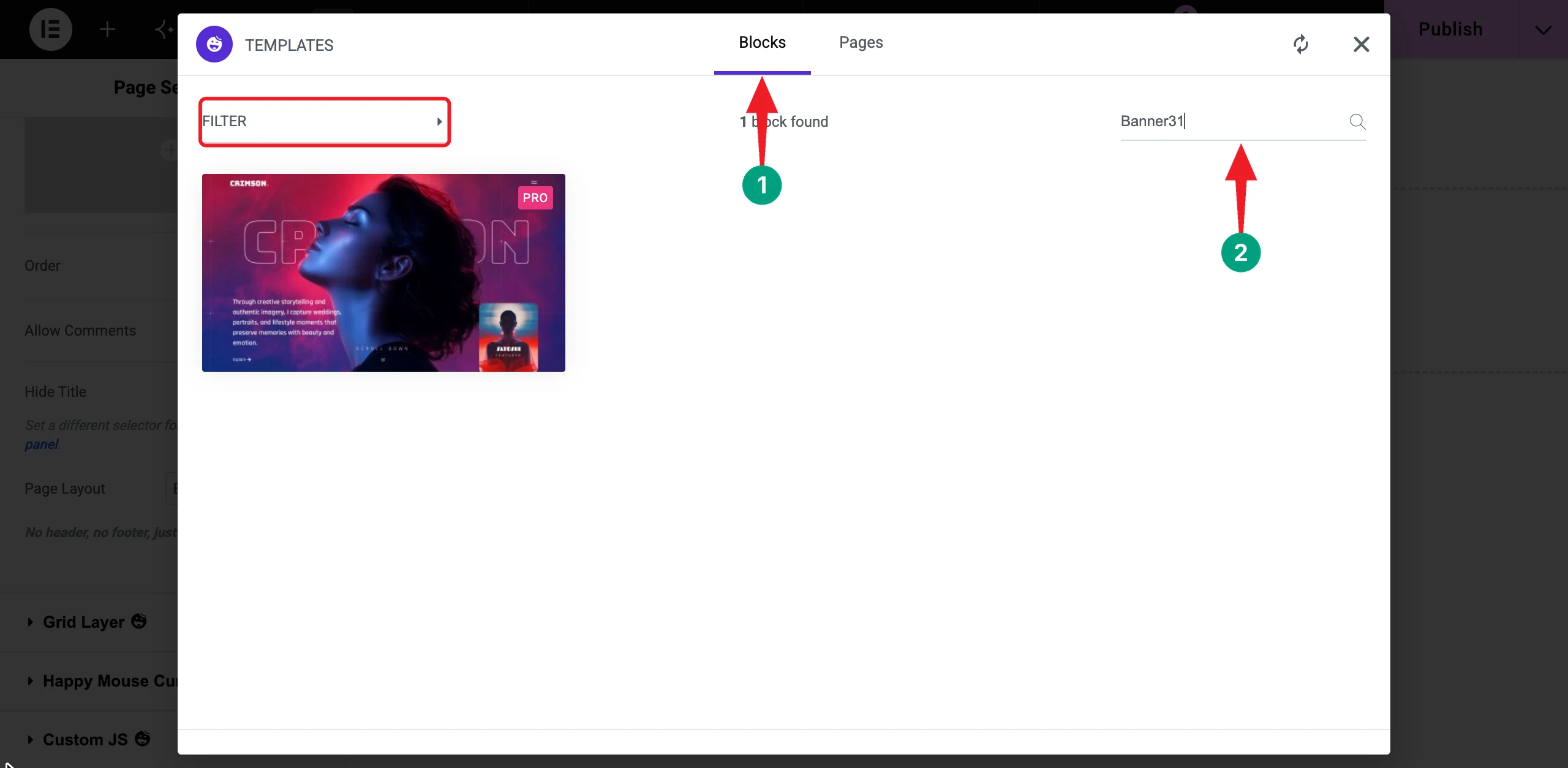
Task: Click the Order label
Action: 42,265
